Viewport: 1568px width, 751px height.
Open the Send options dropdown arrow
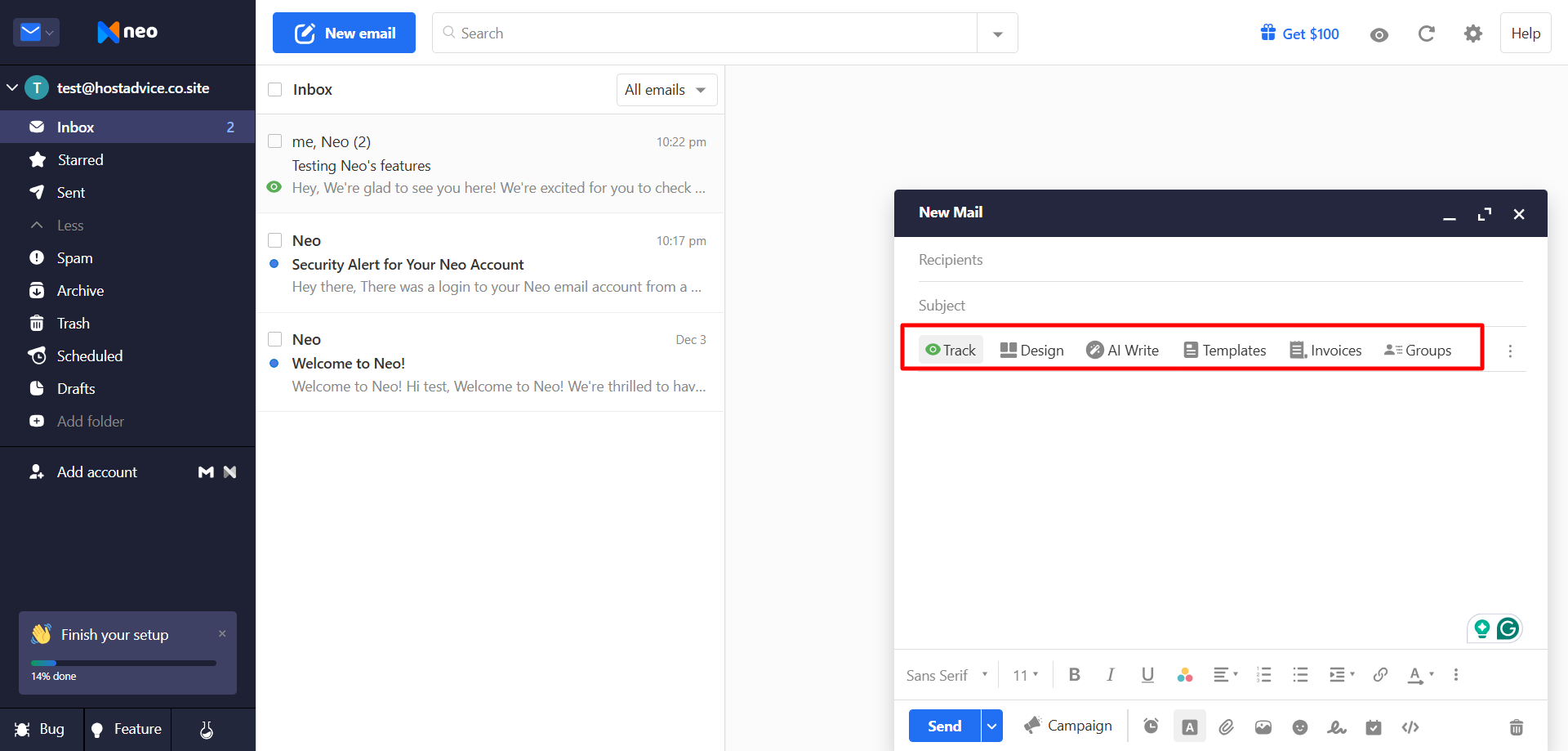991,726
